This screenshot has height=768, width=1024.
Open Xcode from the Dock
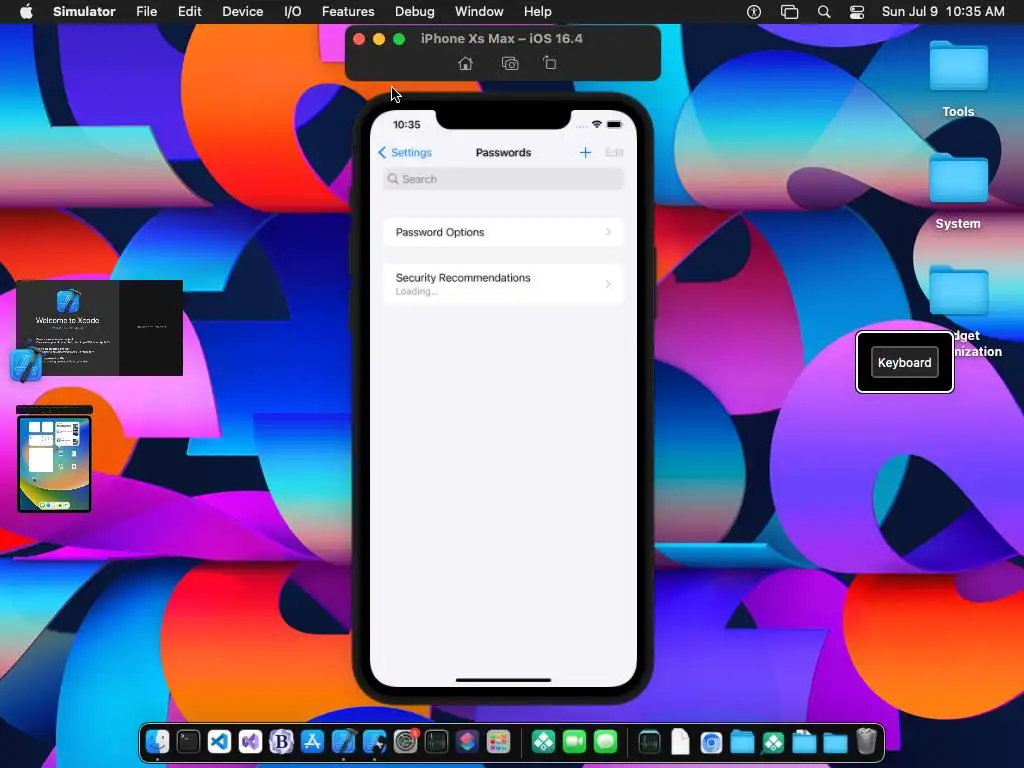(x=344, y=742)
